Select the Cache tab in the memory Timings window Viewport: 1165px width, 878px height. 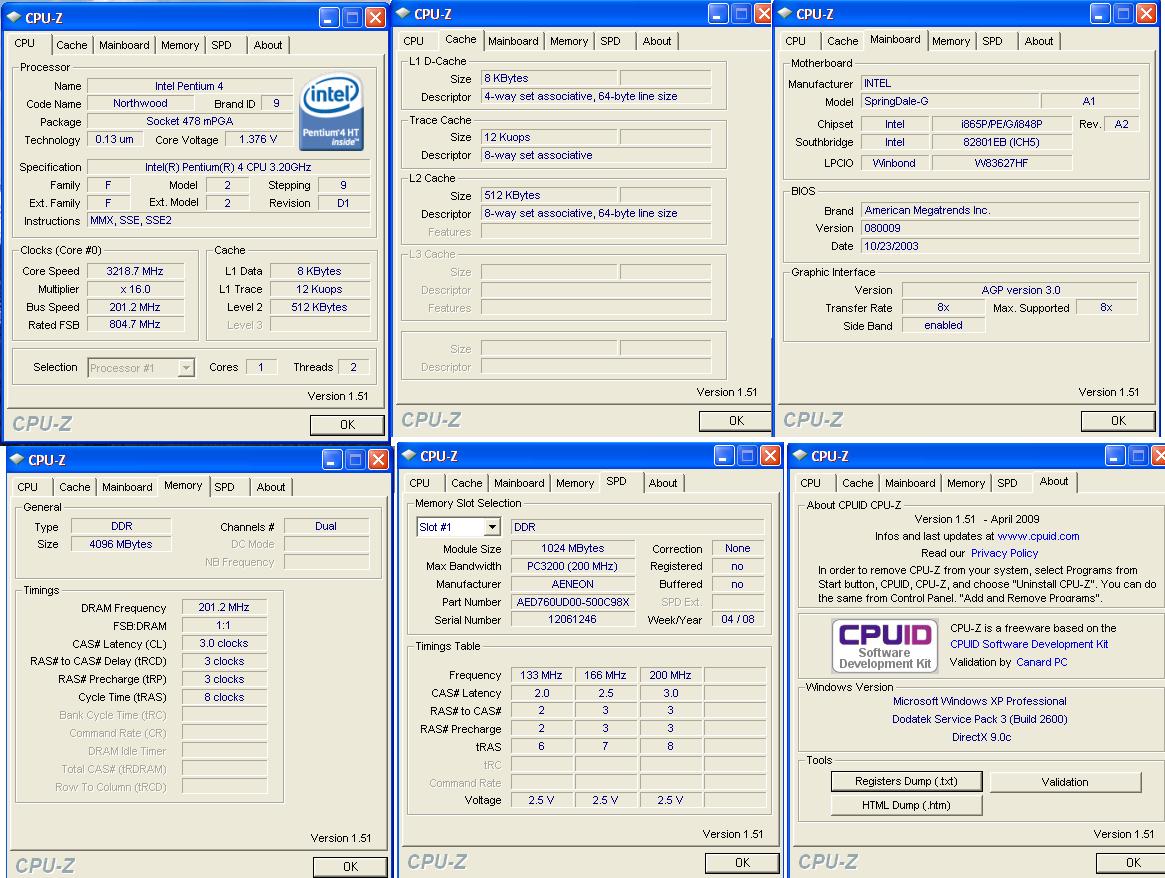75,487
